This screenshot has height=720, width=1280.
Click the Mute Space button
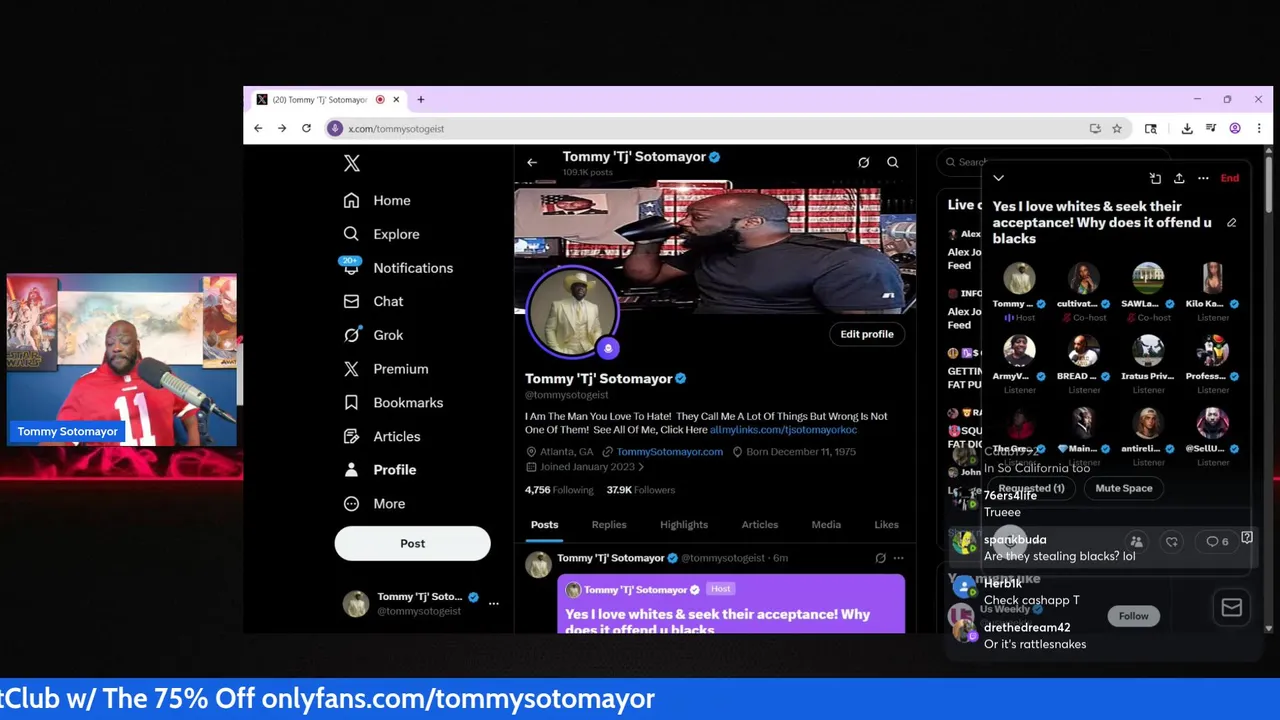point(1124,488)
